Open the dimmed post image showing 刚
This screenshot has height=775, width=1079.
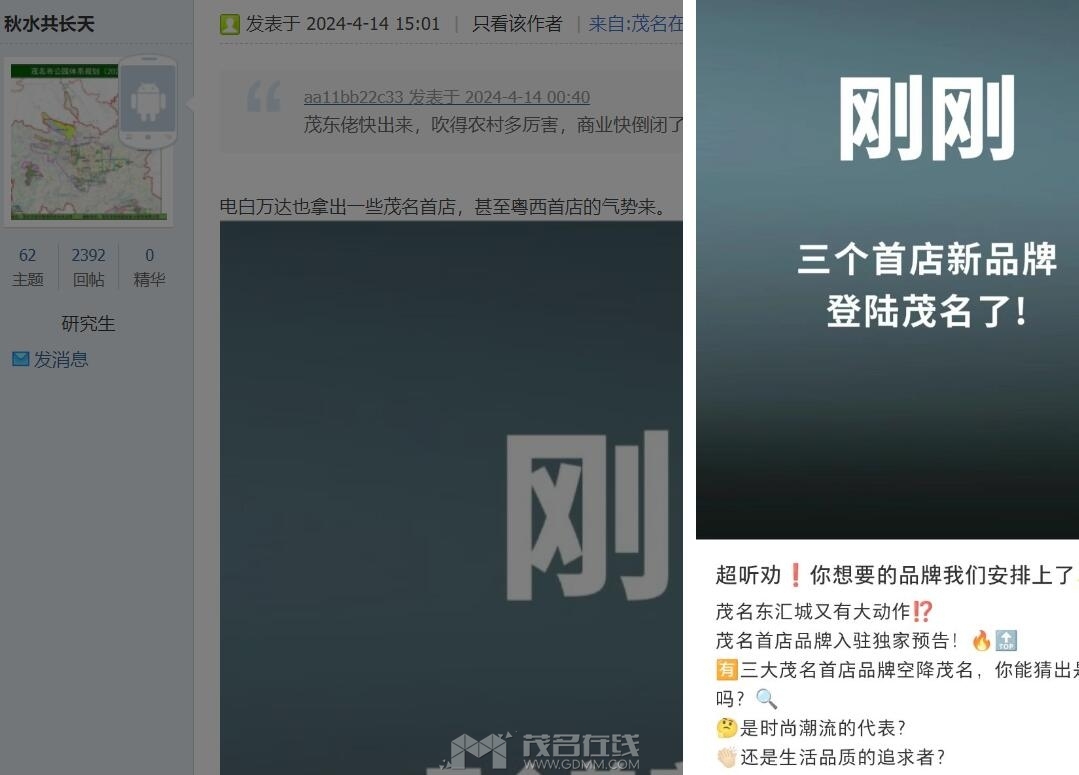[451, 498]
